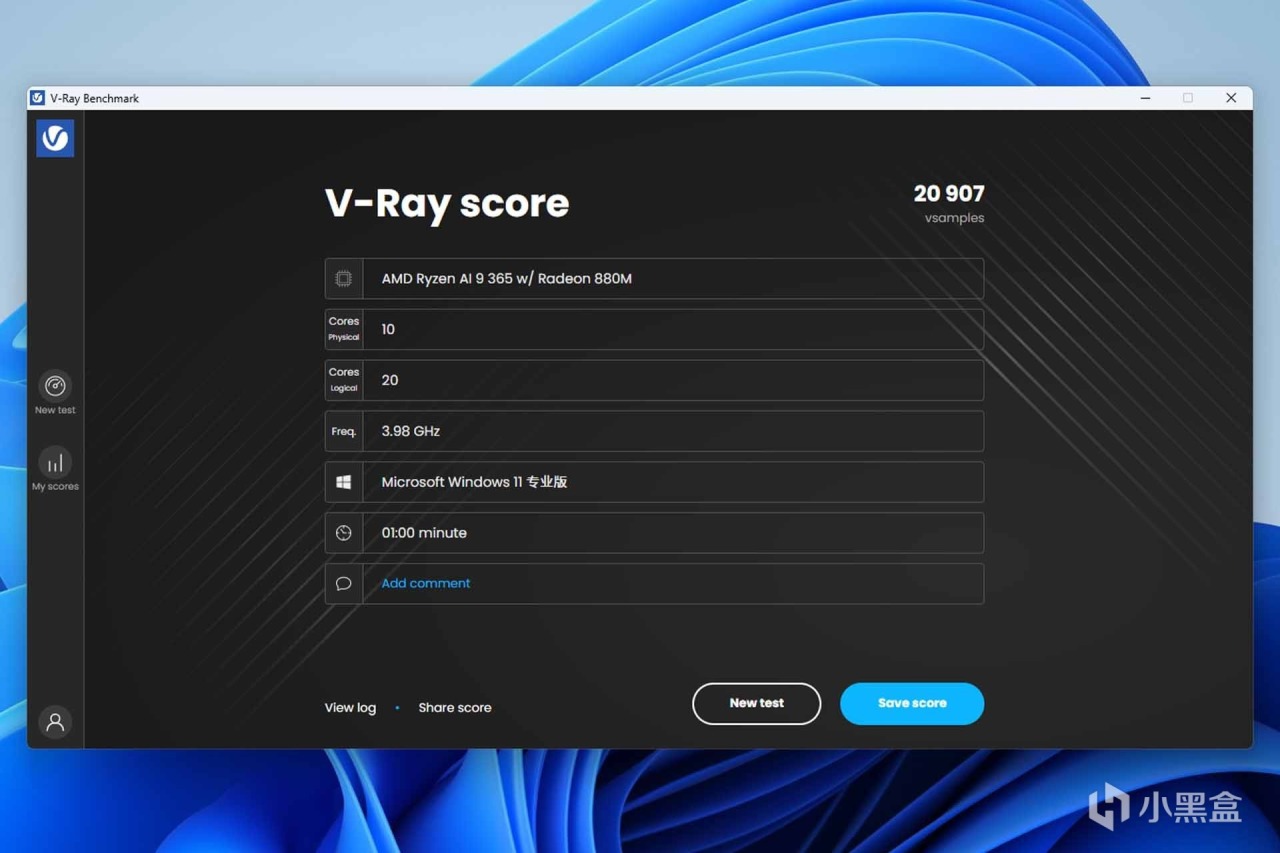Click the Windows logo icon in OS row
Screen dimensions: 1280x853
point(343,482)
